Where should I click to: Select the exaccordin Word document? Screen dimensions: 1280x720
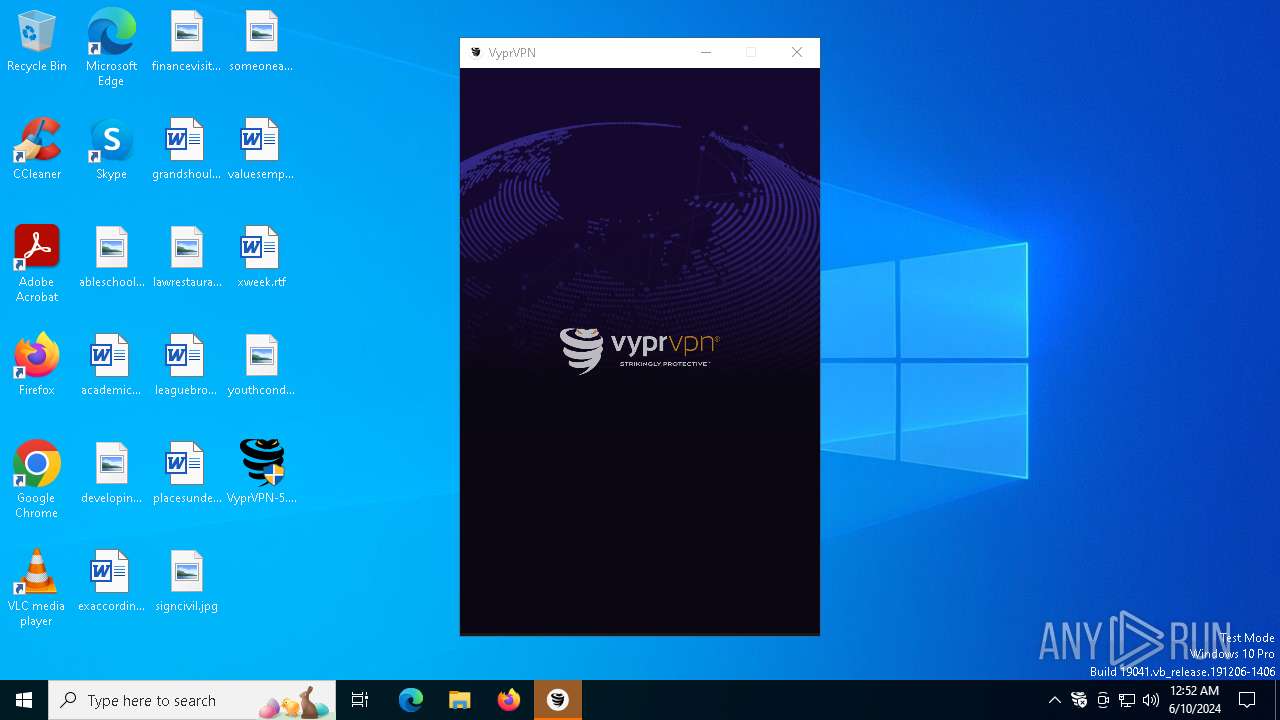tap(111, 582)
